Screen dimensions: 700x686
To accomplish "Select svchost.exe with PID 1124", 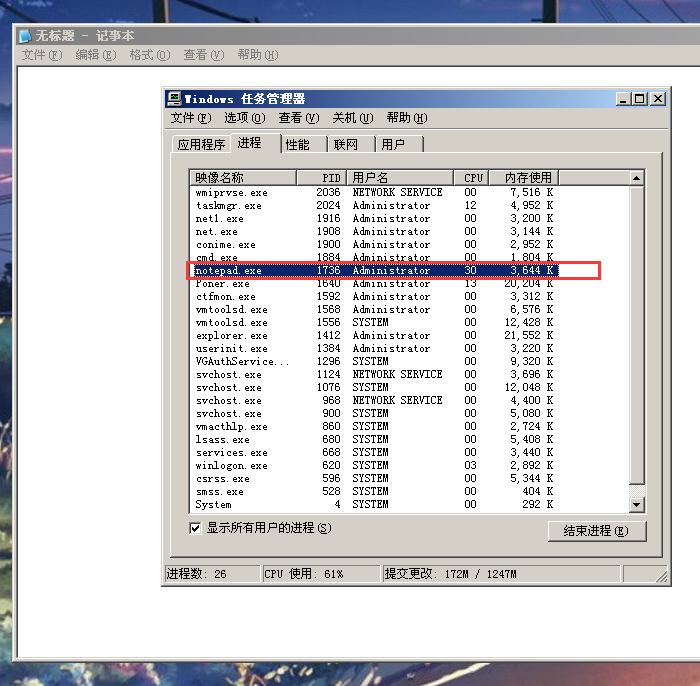I will pos(375,374).
